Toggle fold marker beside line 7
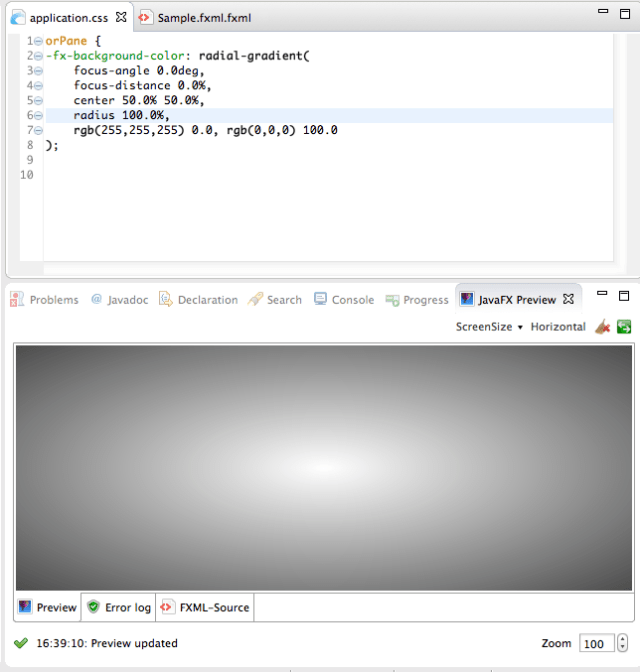This screenshot has height=672, width=640. 38,130
